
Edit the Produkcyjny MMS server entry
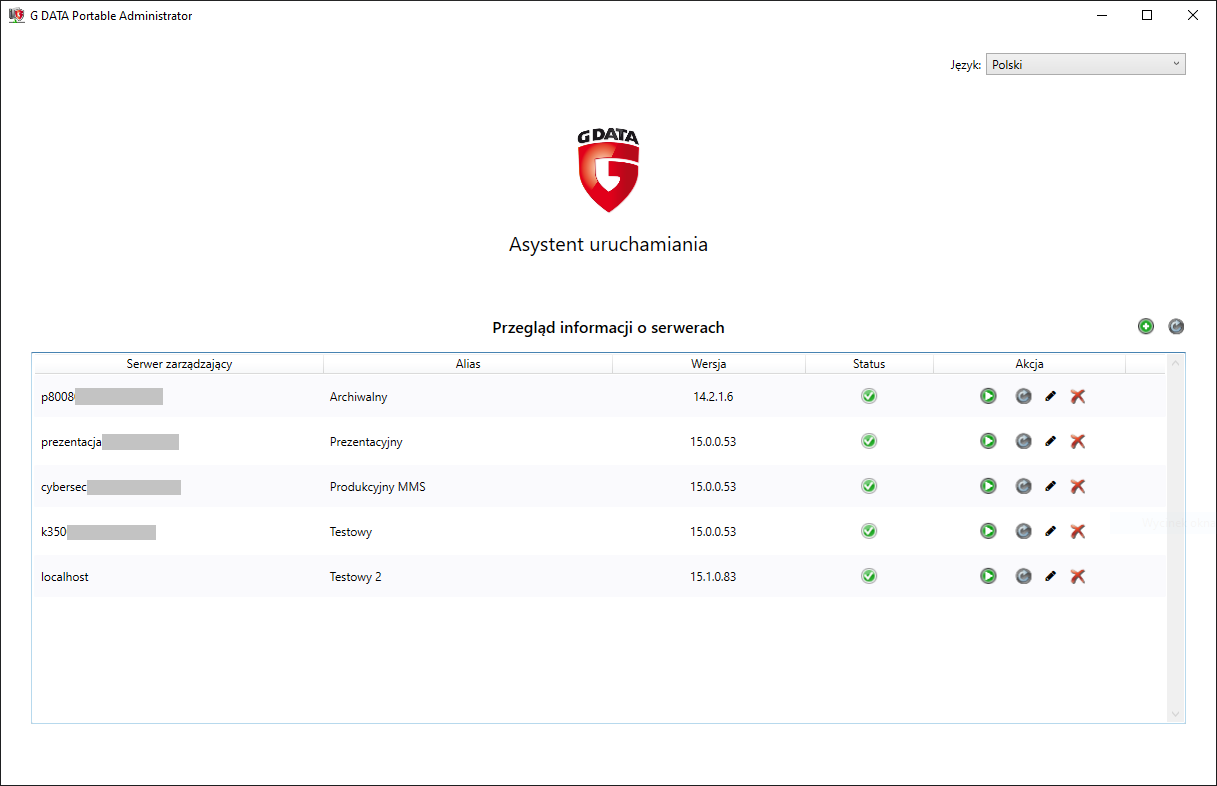click(1050, 486)
